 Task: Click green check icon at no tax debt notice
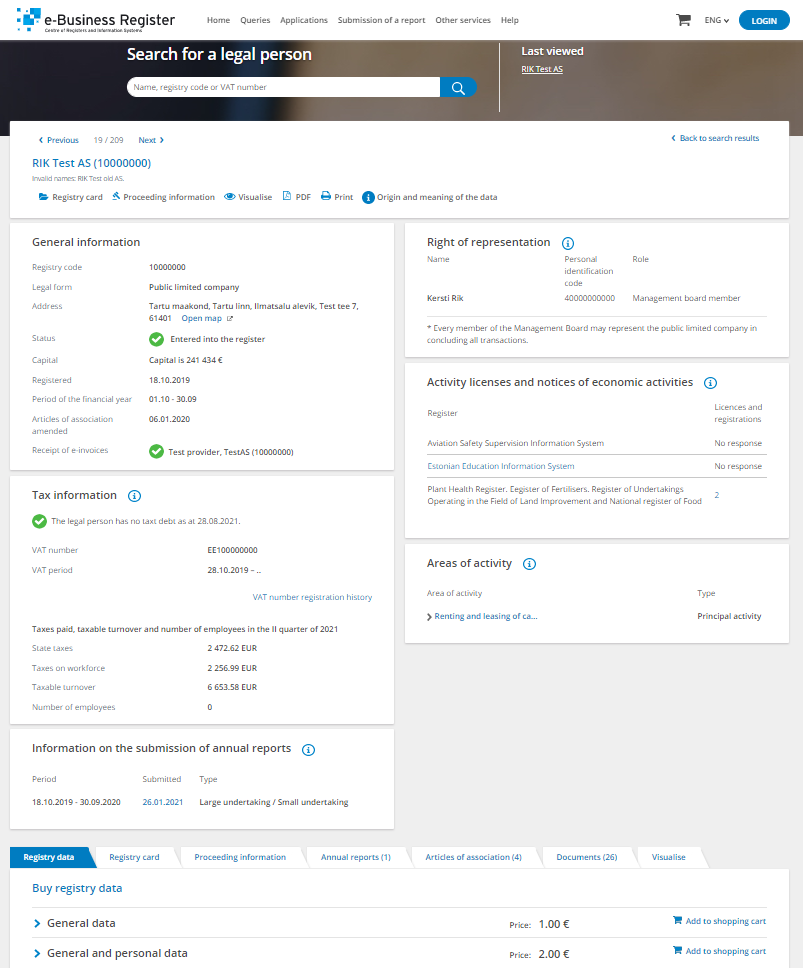coord(40,521)
